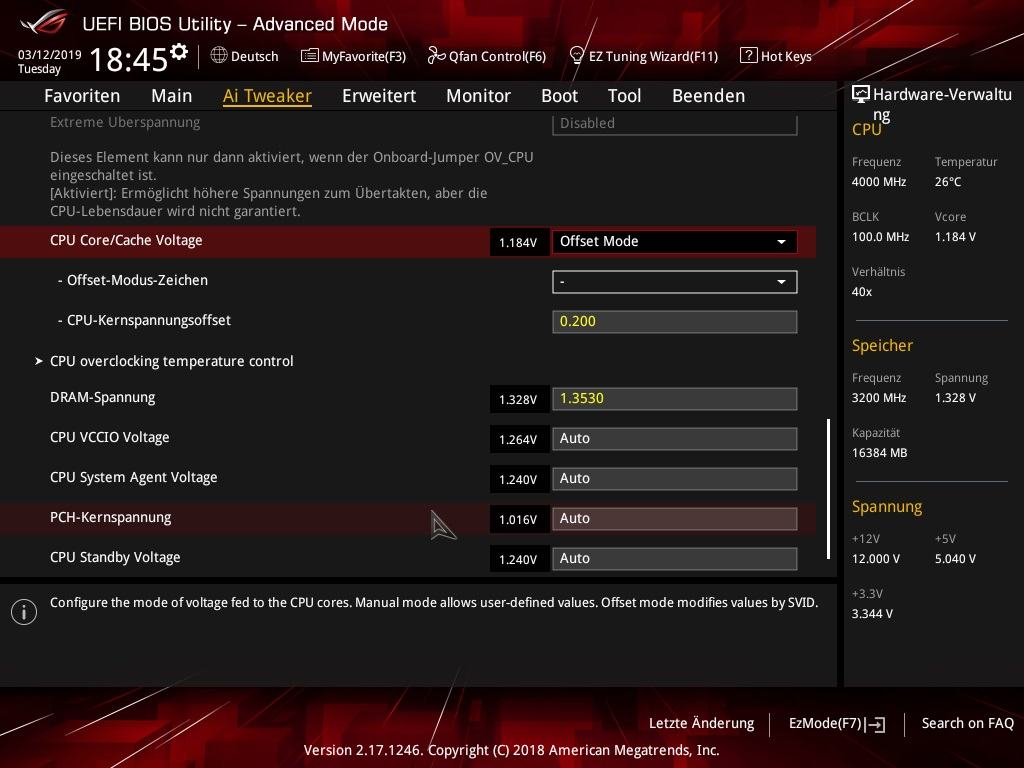
Task: Select the CPU Core/Cache Voltage row label
Action: click(126, 240)
